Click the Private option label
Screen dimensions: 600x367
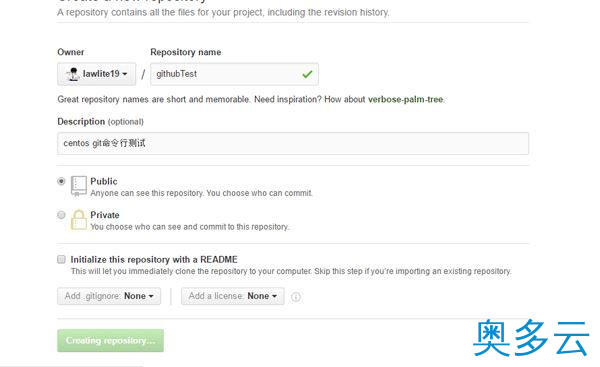tap(105, 215)
